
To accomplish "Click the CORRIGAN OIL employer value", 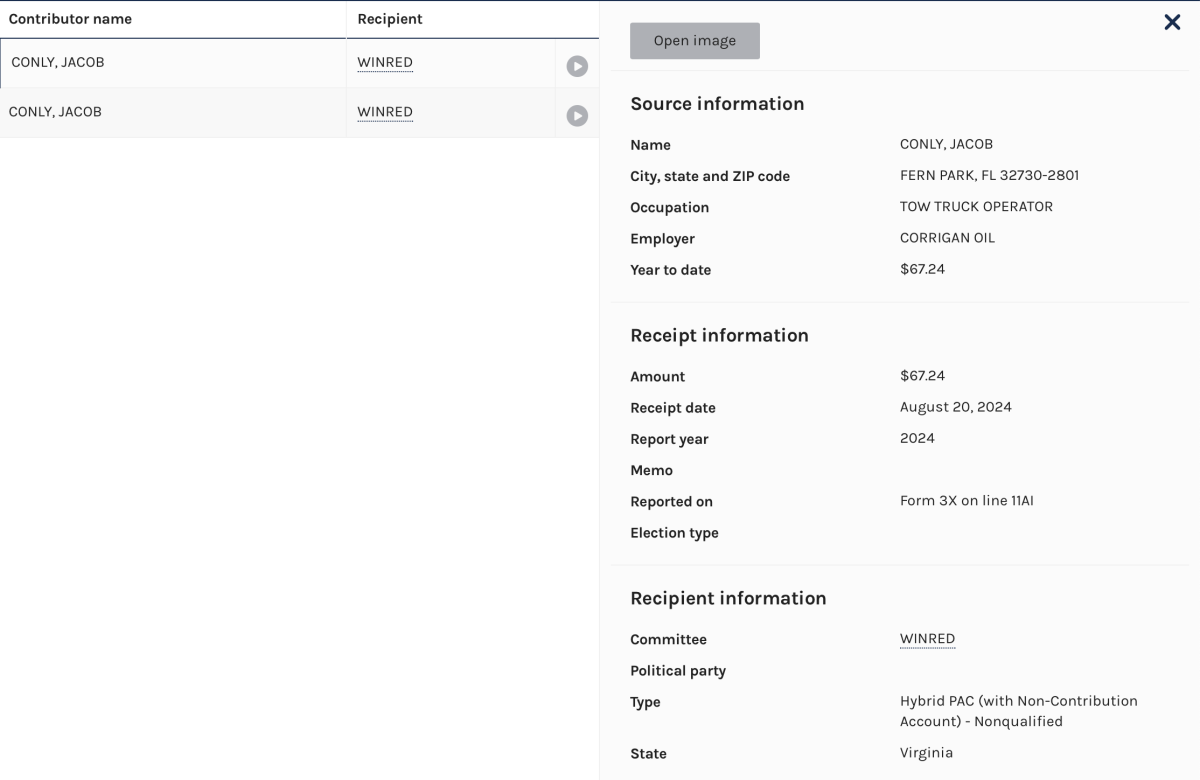I will click(947, 238).
